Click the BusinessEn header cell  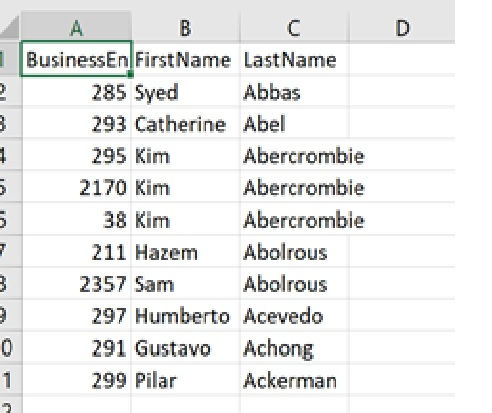pyautogui.click(x=76, y=59)
